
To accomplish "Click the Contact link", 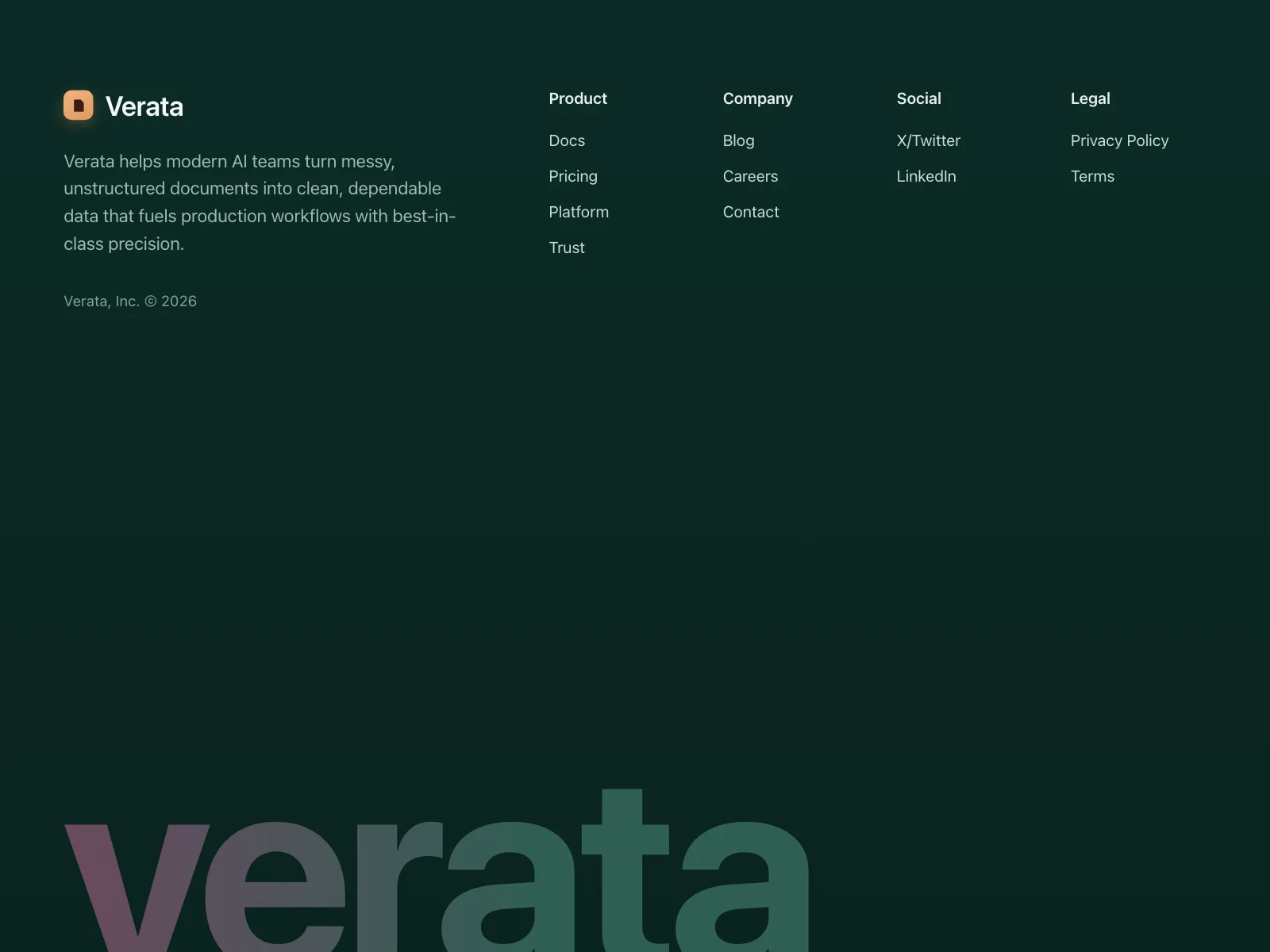I will coord(751,212).
